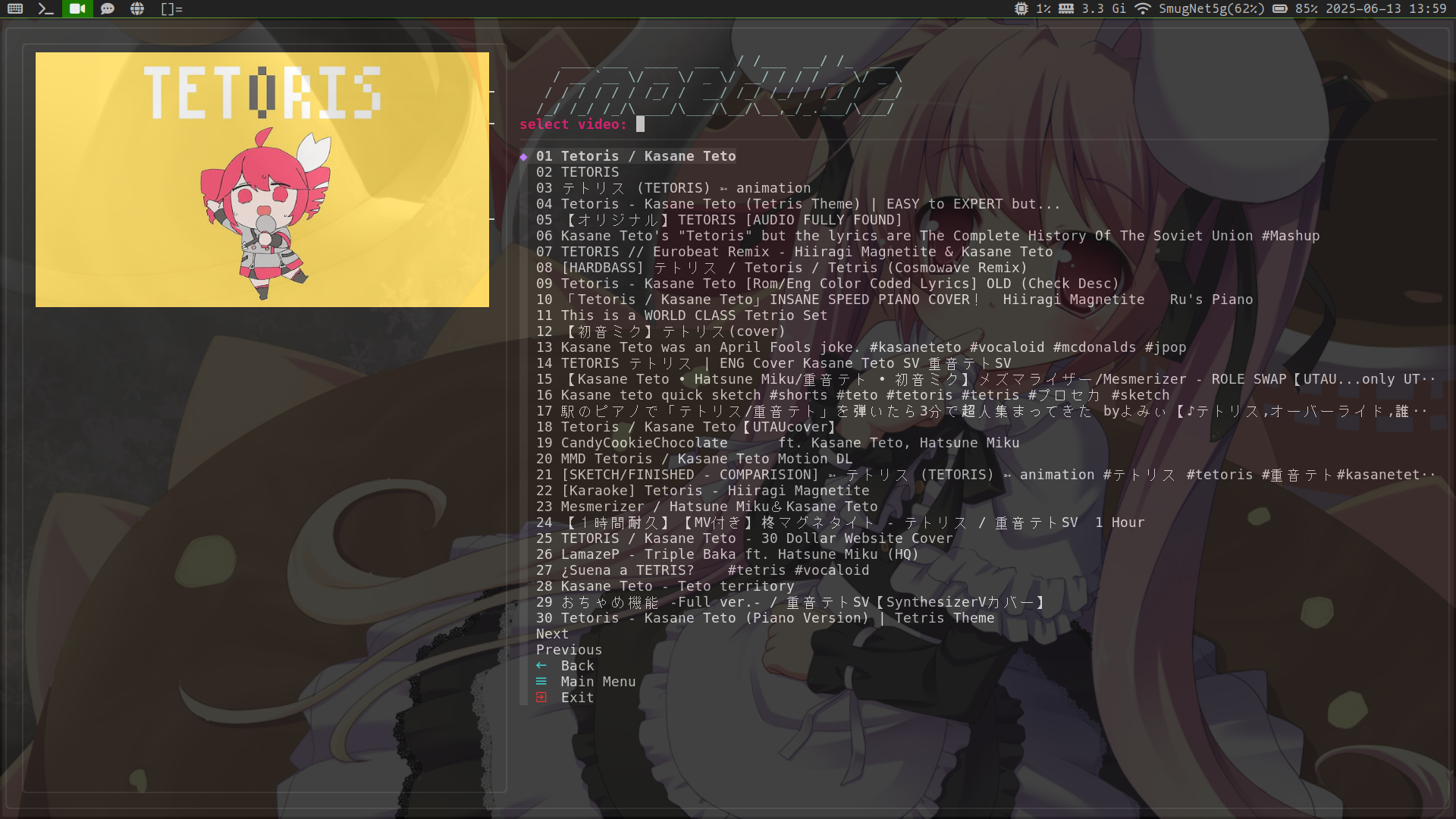The height and width of the screenshot is (819, 1456).
Task: Select 27 ¿Suena a TETRIS? entry
Action: click(702, 570)
